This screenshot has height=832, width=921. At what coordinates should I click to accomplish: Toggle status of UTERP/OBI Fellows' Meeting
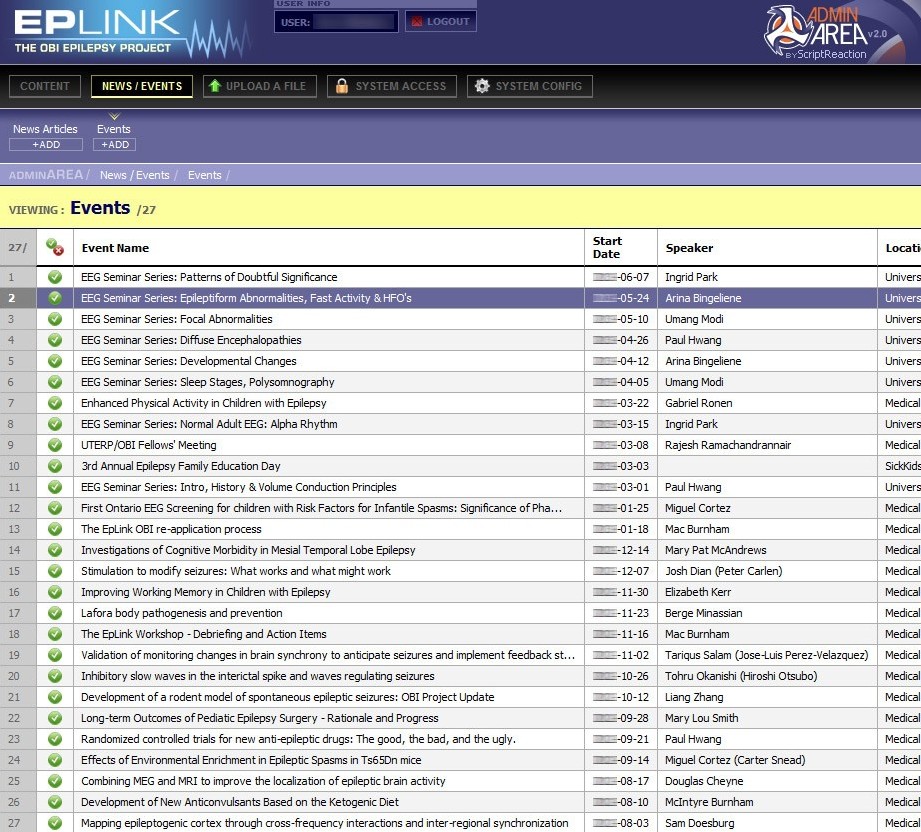tap(55, 445)
